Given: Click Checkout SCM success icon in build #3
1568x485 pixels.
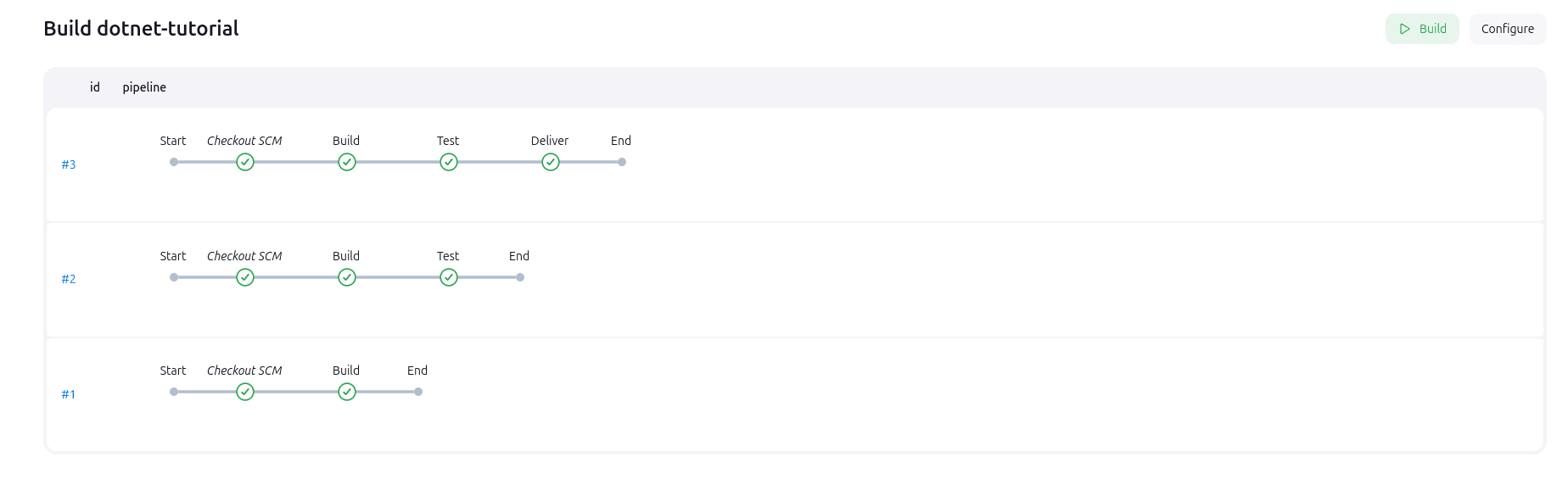Looking at the screenshot, I should [245, 162].
